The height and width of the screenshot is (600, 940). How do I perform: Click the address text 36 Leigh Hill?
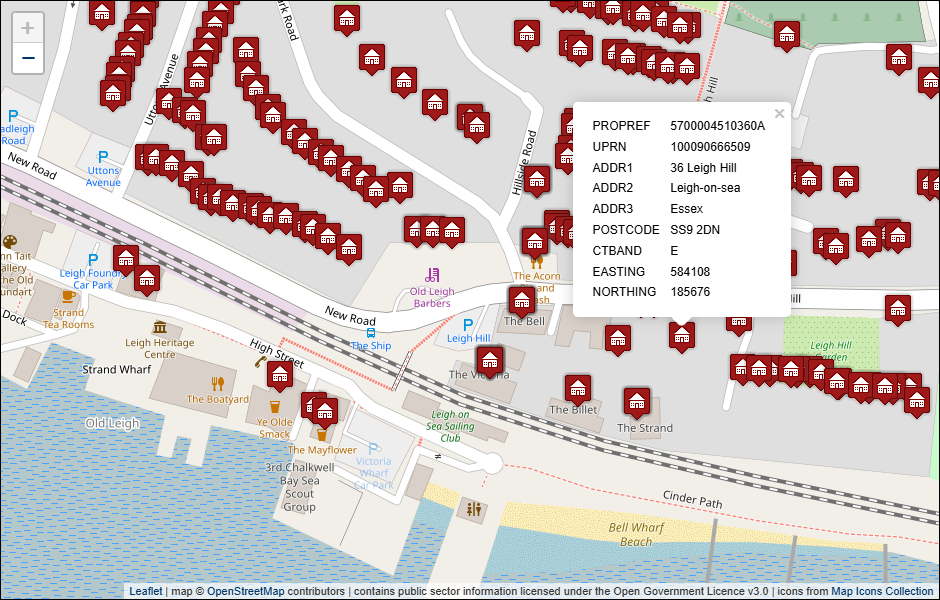point(703,168)
